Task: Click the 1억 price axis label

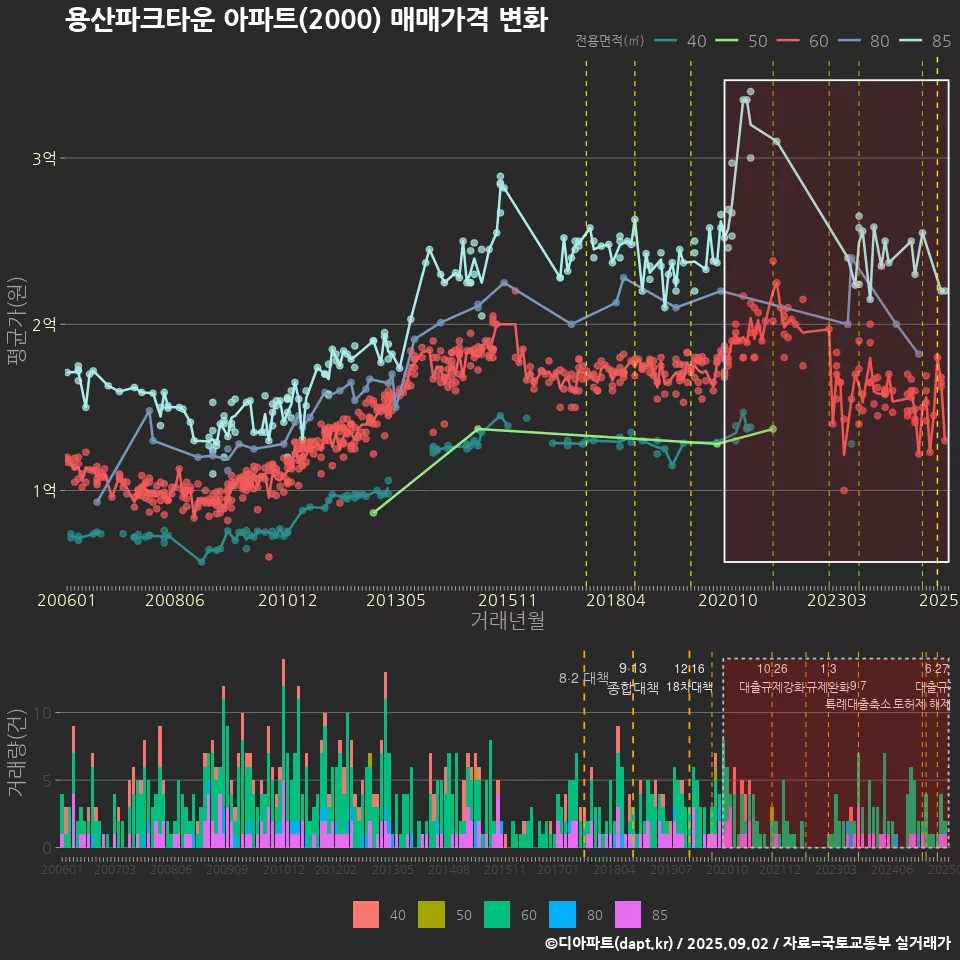Action: pos(44,490)
